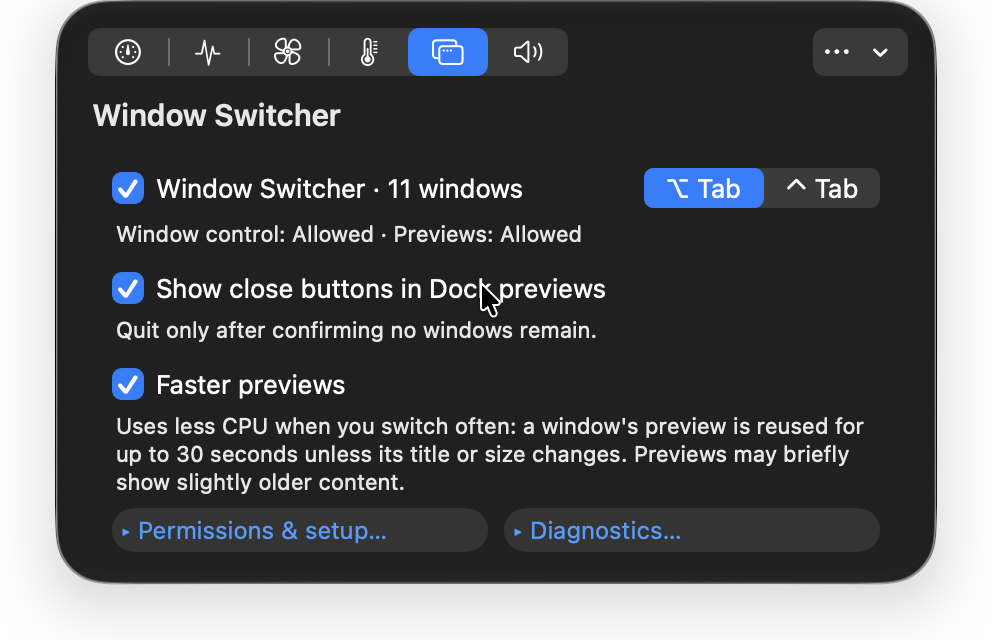Click the 'Window Switcher · 11 windows' label

point(339,189)
